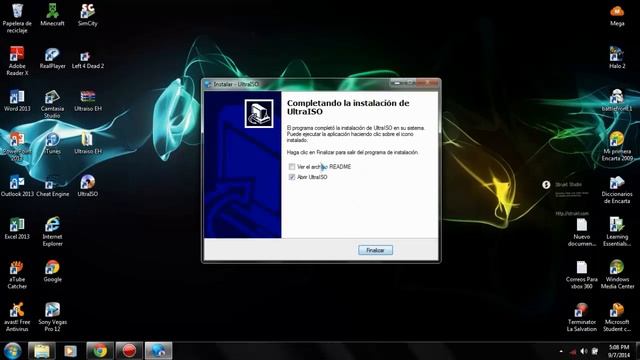Click the installer taskbar button

[x=158, y=351]
